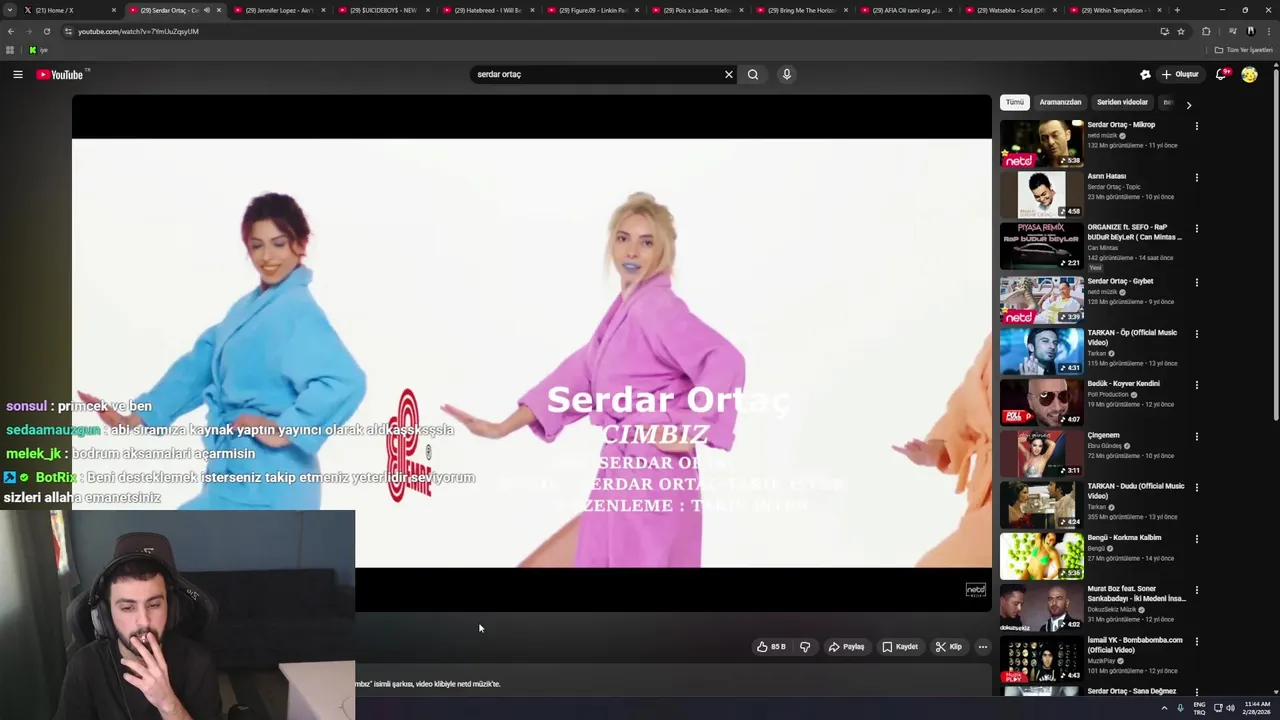Open the account avatar menu
The height and width of the screenshot is (720, 1280).
[x=1249, y=74]
